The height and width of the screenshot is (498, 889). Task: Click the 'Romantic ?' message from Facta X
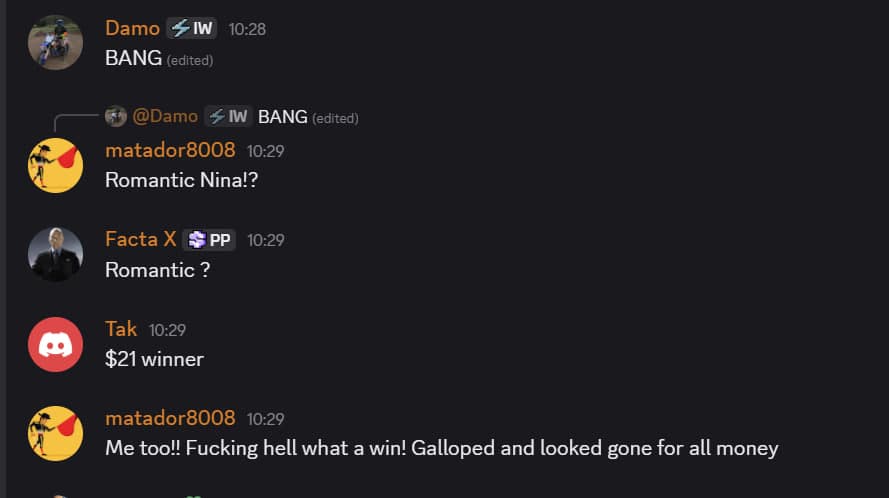click(x=158, y=270)
